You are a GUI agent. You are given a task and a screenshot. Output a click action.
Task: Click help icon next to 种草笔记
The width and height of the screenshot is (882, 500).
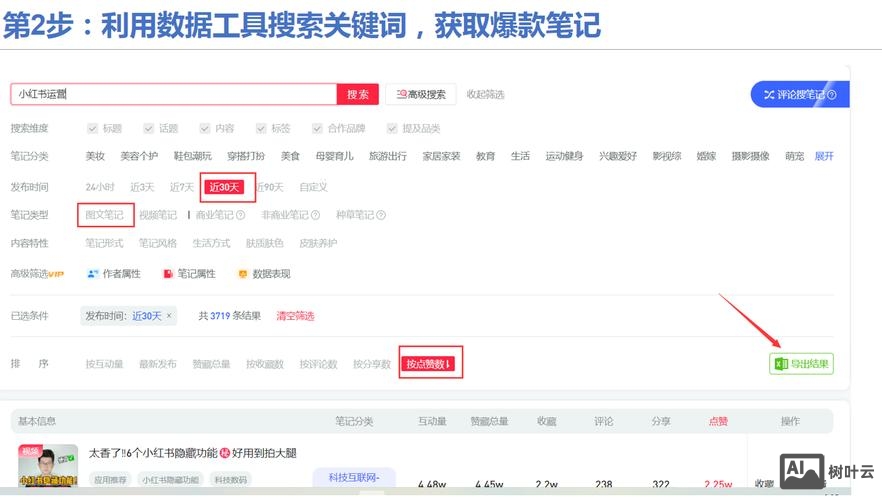click(381, 215)
